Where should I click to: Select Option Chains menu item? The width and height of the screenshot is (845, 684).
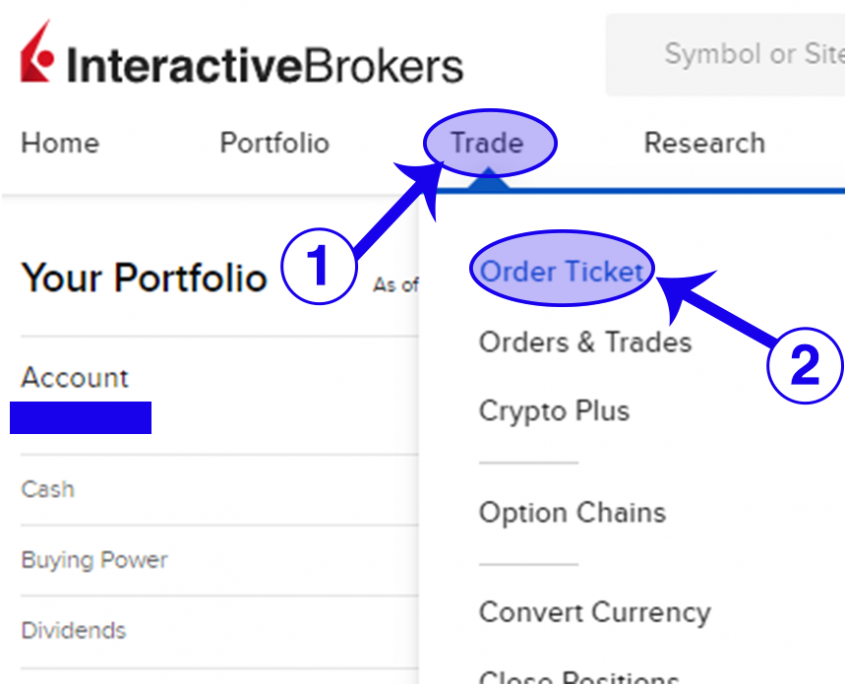[572, 513]
